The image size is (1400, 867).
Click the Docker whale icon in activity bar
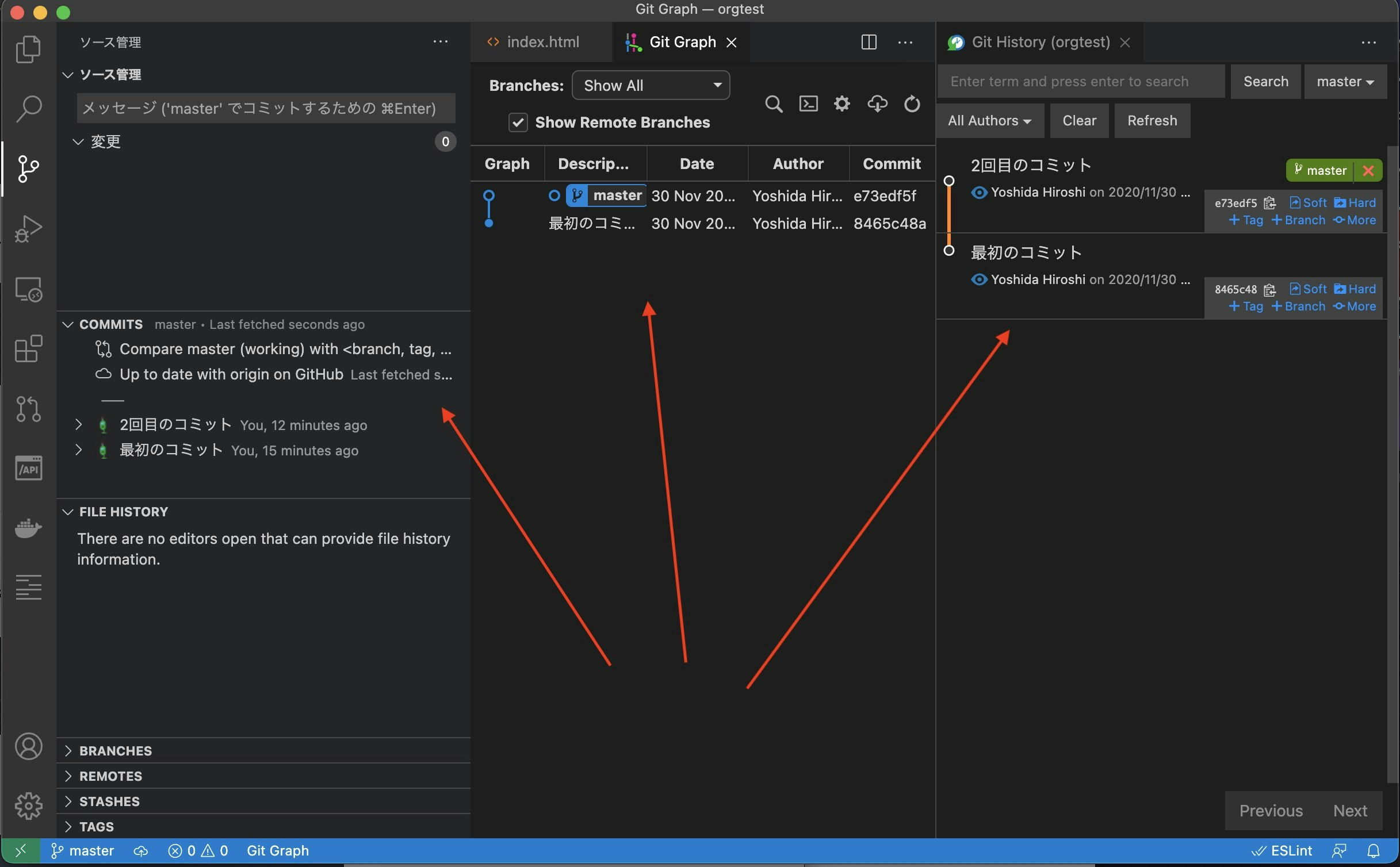[x=28, y=527]
